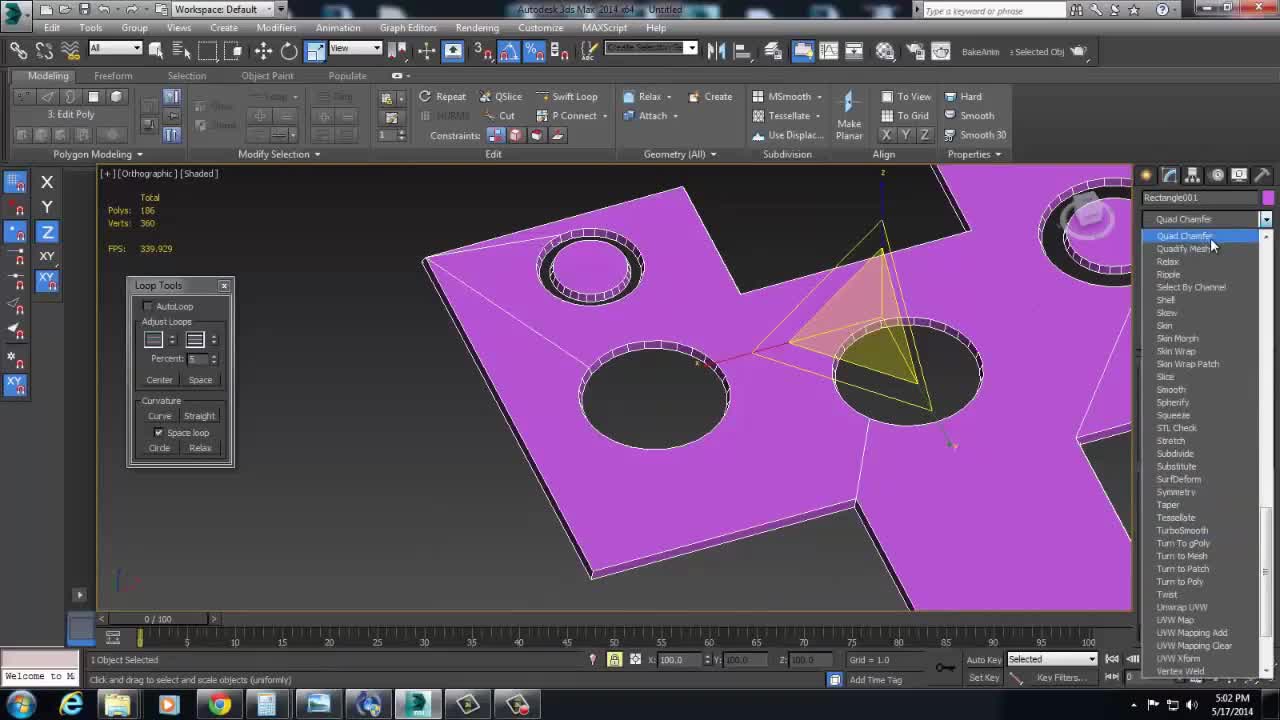Expand Geometry (All) panel

tap(680, 154)
